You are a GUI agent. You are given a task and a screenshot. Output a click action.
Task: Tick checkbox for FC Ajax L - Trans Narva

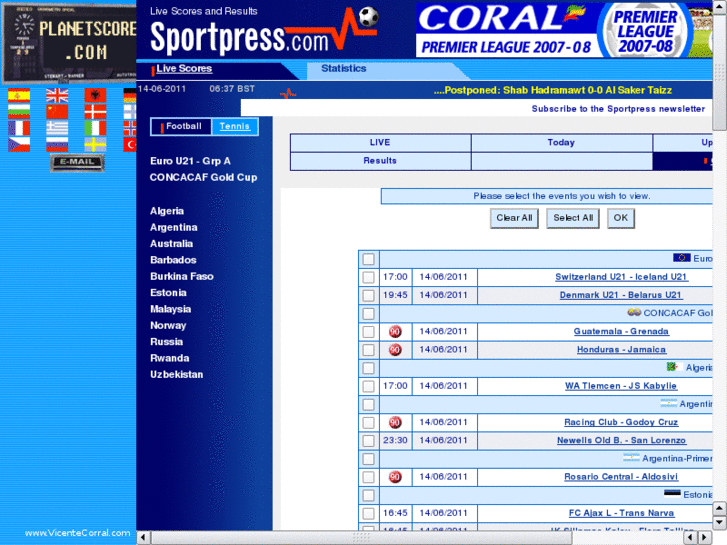point(369,513)
